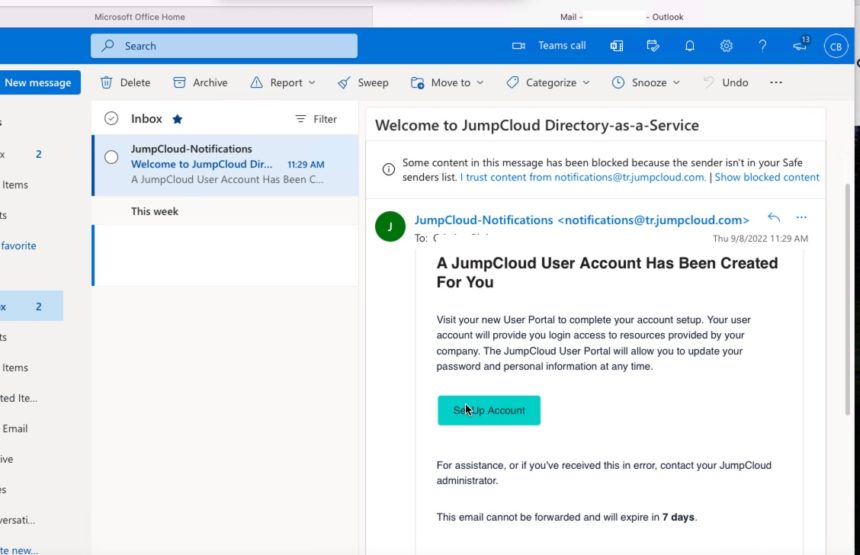Switch to Microsoft Office Home tab
Screen dimensions: 860x555
coord(140,17)
